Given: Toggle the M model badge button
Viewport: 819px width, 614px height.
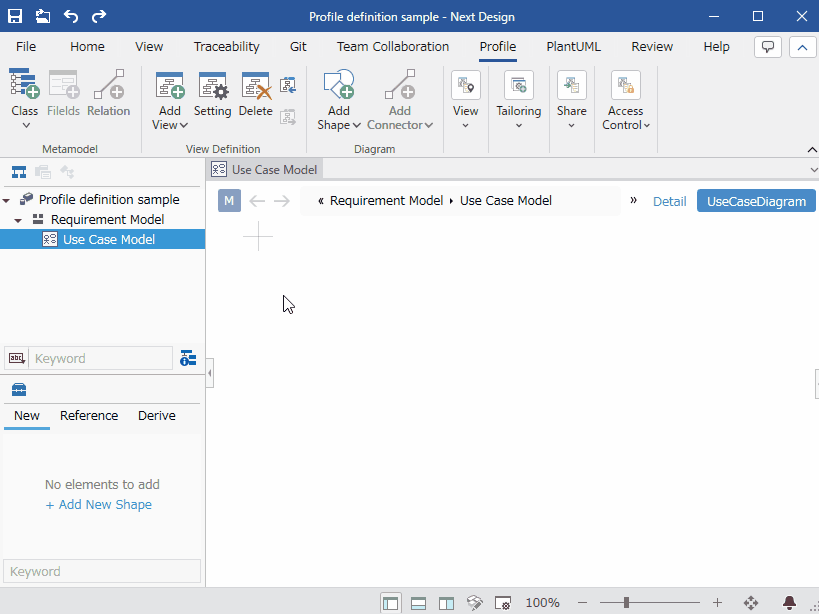Looking at the screenshot, I should pyautogui.click(x=229, y=201).
